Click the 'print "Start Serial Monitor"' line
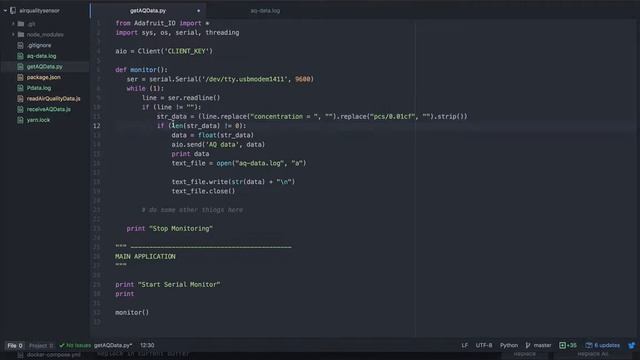 (x=167, y=284)
